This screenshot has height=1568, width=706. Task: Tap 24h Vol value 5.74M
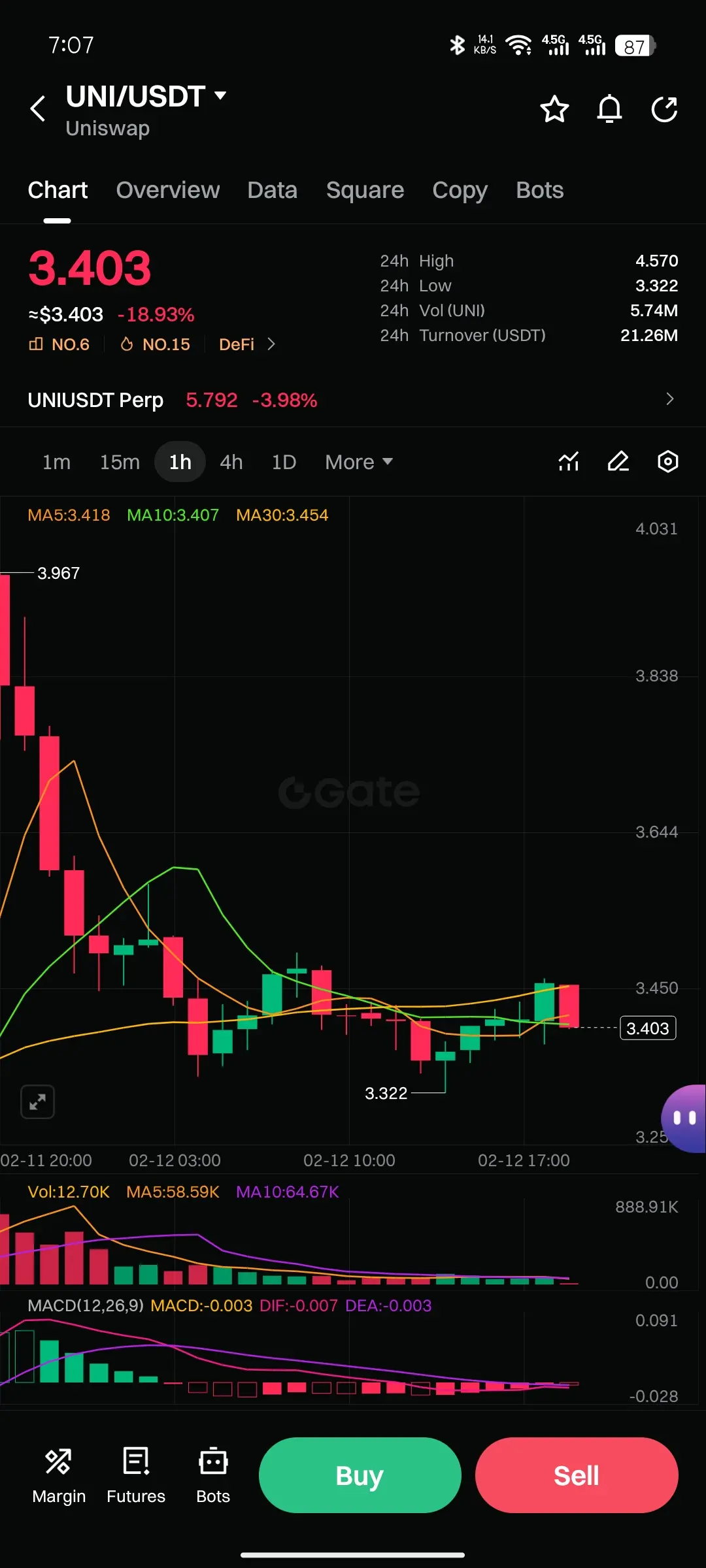(654, 310)
